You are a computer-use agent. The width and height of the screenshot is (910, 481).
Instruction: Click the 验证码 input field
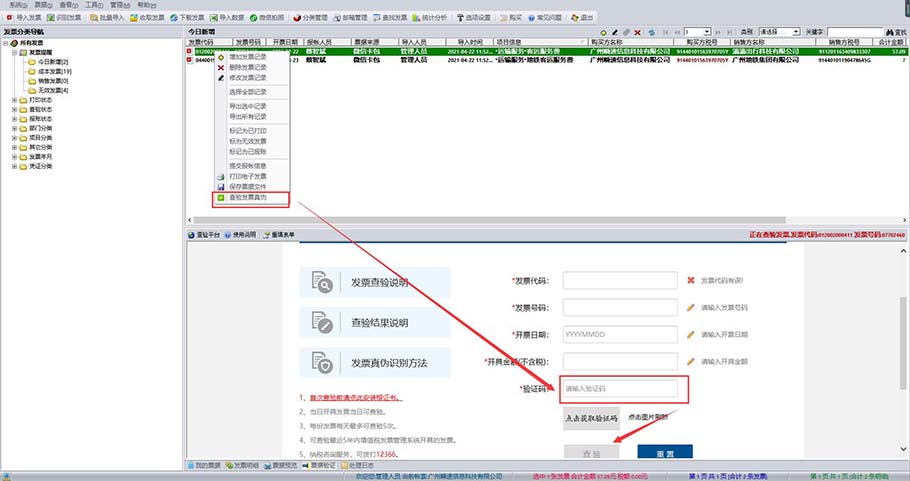point(620,388)
